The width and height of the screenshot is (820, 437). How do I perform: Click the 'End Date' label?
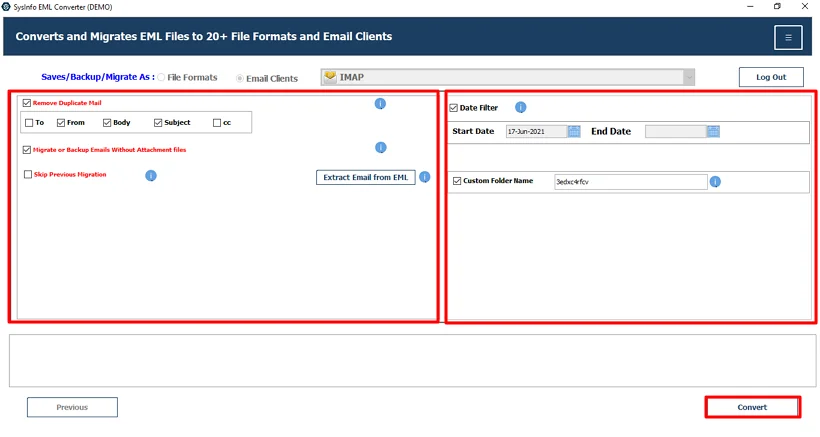(611, 131)
